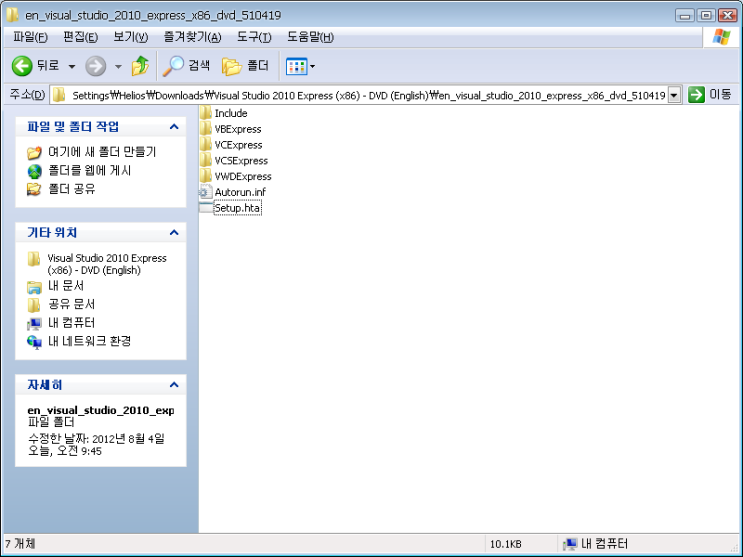The image size is (743, 557).
Task: Click the VBExpress folder name
Action: coord(238,129)
